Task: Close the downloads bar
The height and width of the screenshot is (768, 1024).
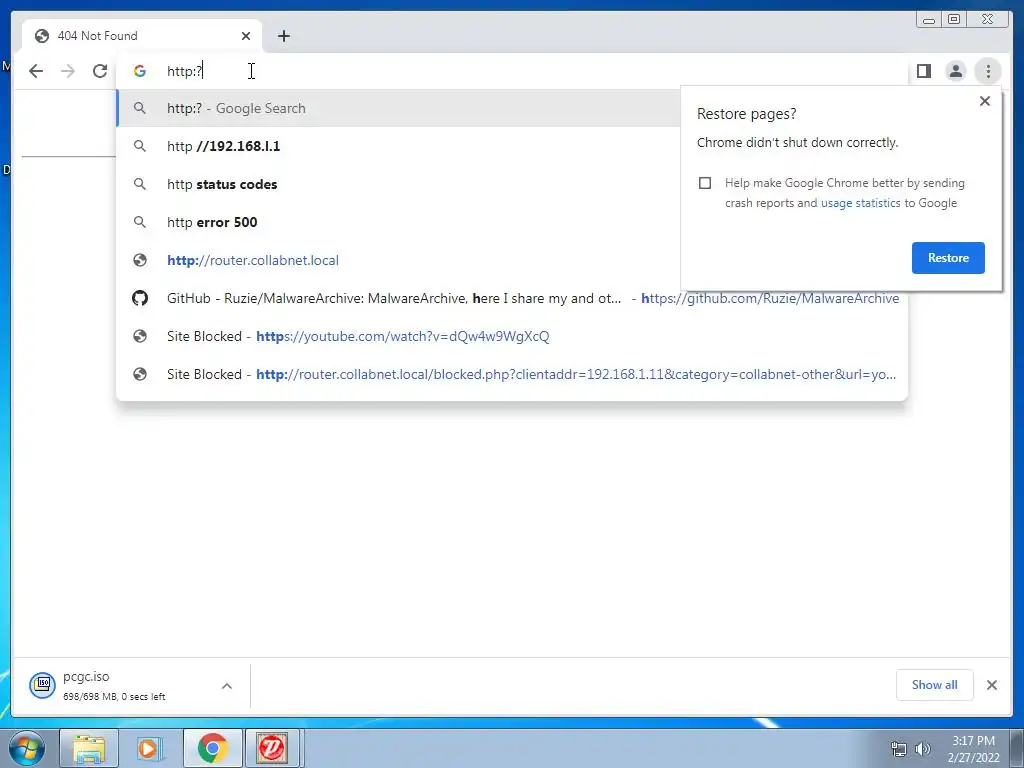Action: (992, 685)
